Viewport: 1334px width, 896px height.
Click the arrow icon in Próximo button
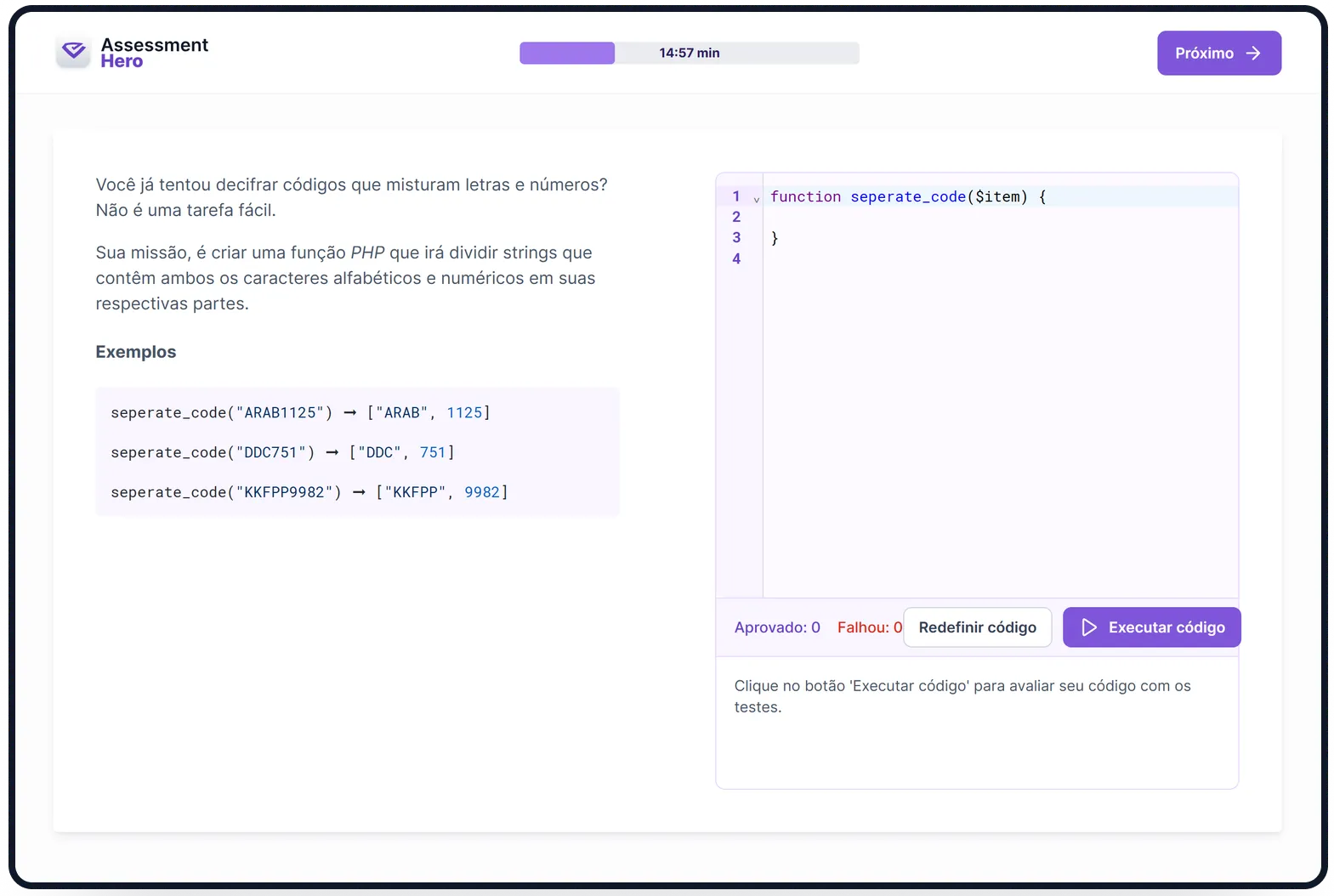click(x=1253, y=53)
